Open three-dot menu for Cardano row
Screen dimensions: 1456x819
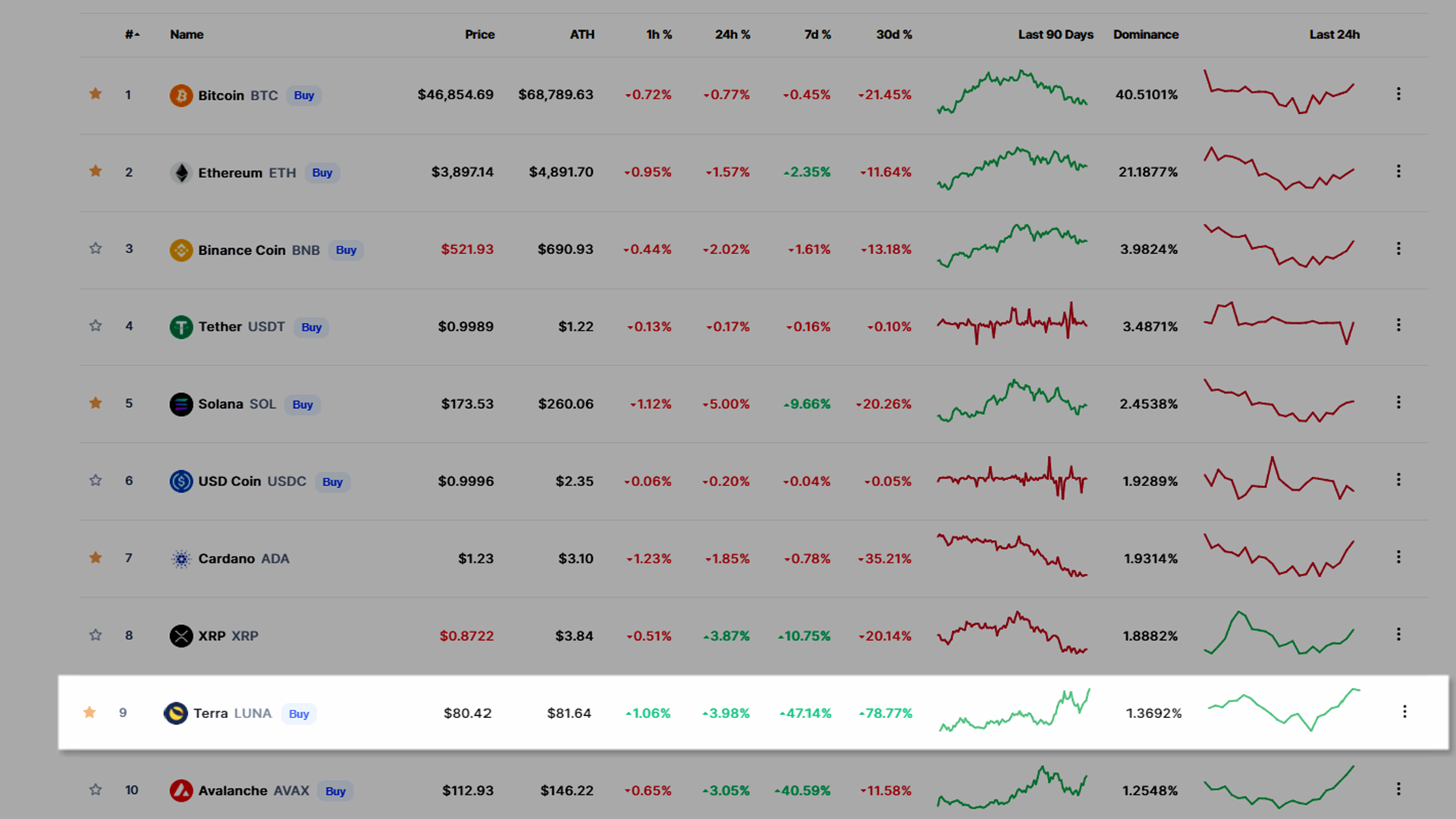[1398, 557]
